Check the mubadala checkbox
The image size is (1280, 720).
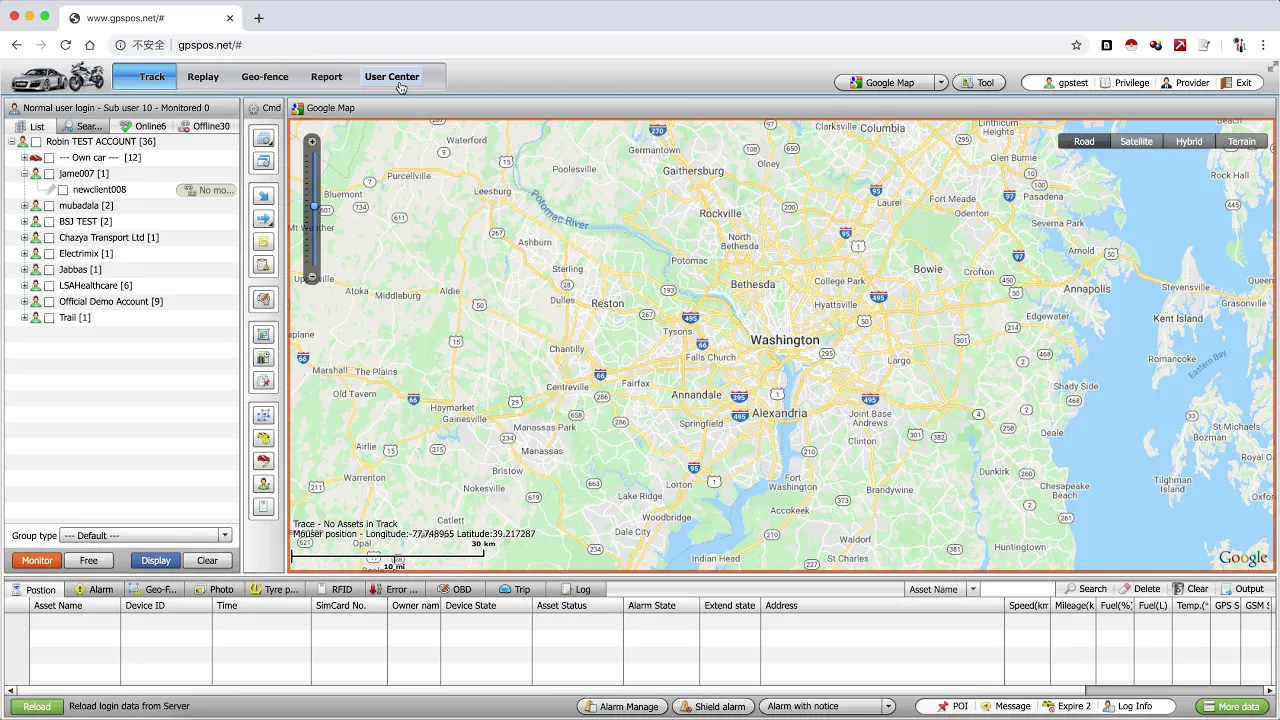49,206
